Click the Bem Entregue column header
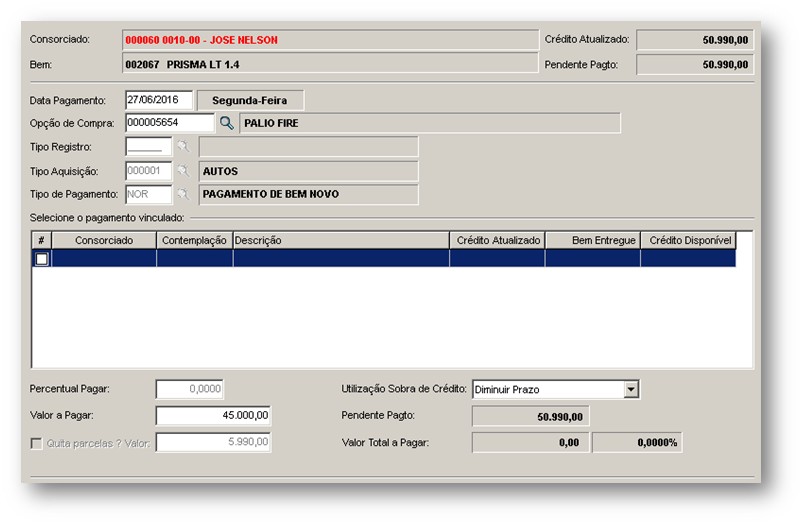Screen dimensions: 803x525 click(x=593, y=240)
